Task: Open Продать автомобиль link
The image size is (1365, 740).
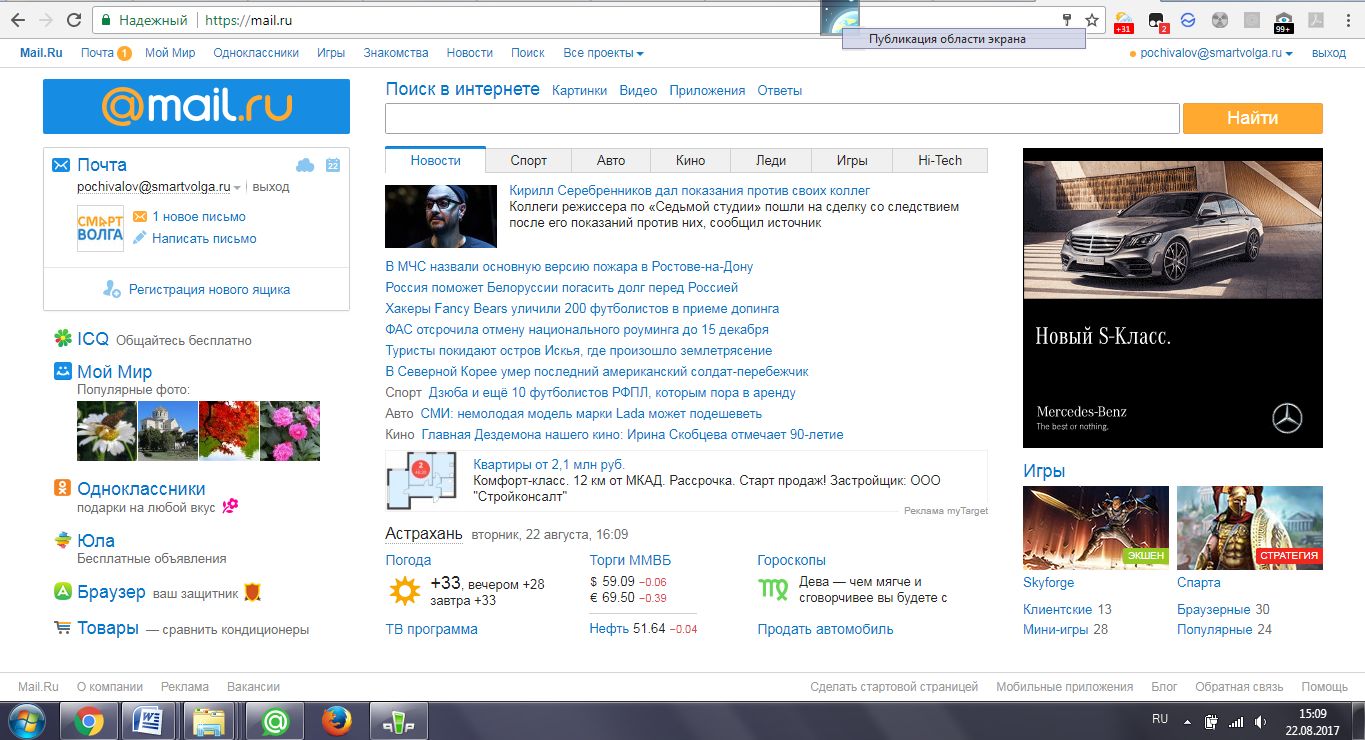Action: click(826, 629)
